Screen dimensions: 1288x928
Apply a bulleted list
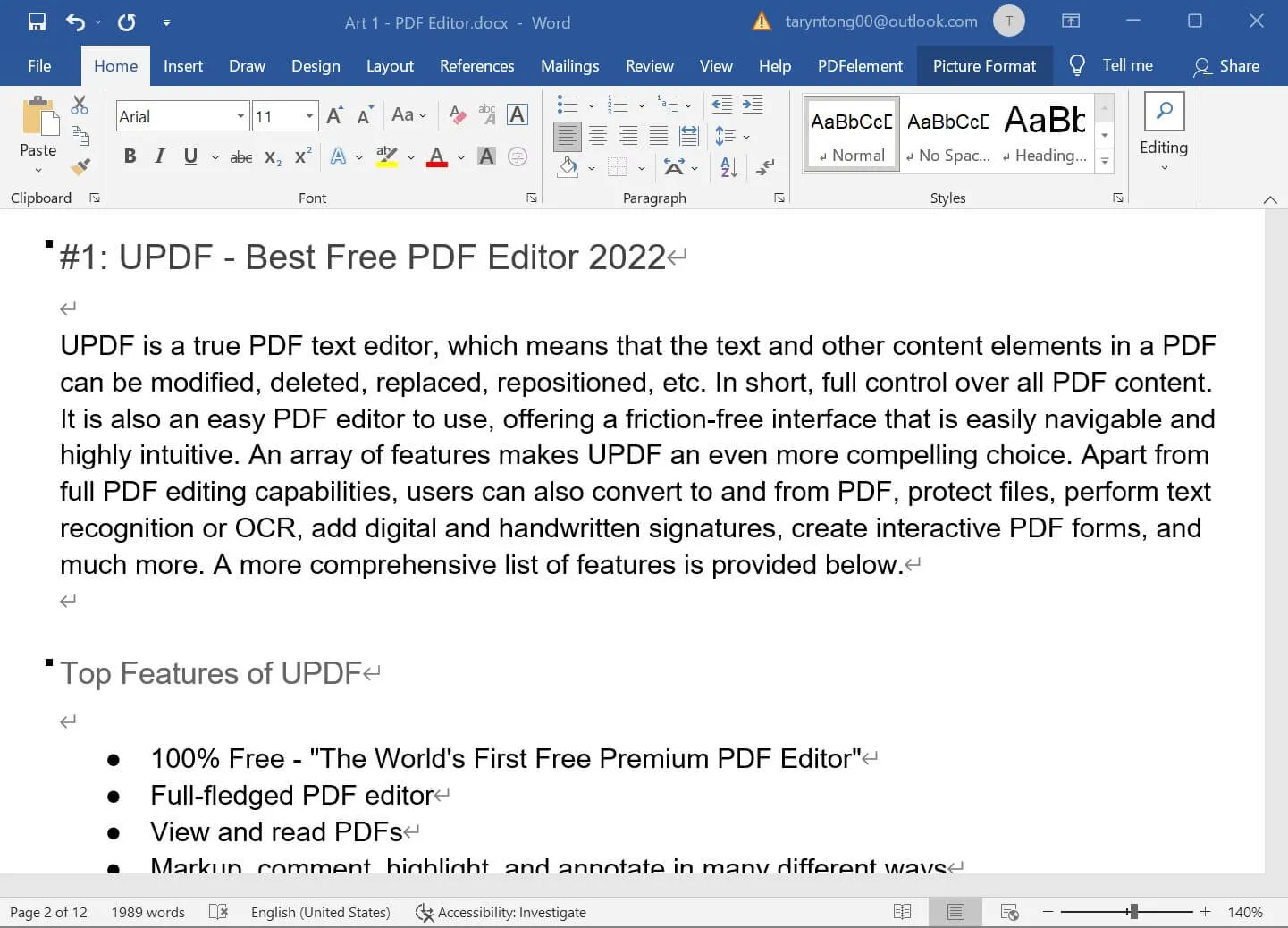point(567,105)
